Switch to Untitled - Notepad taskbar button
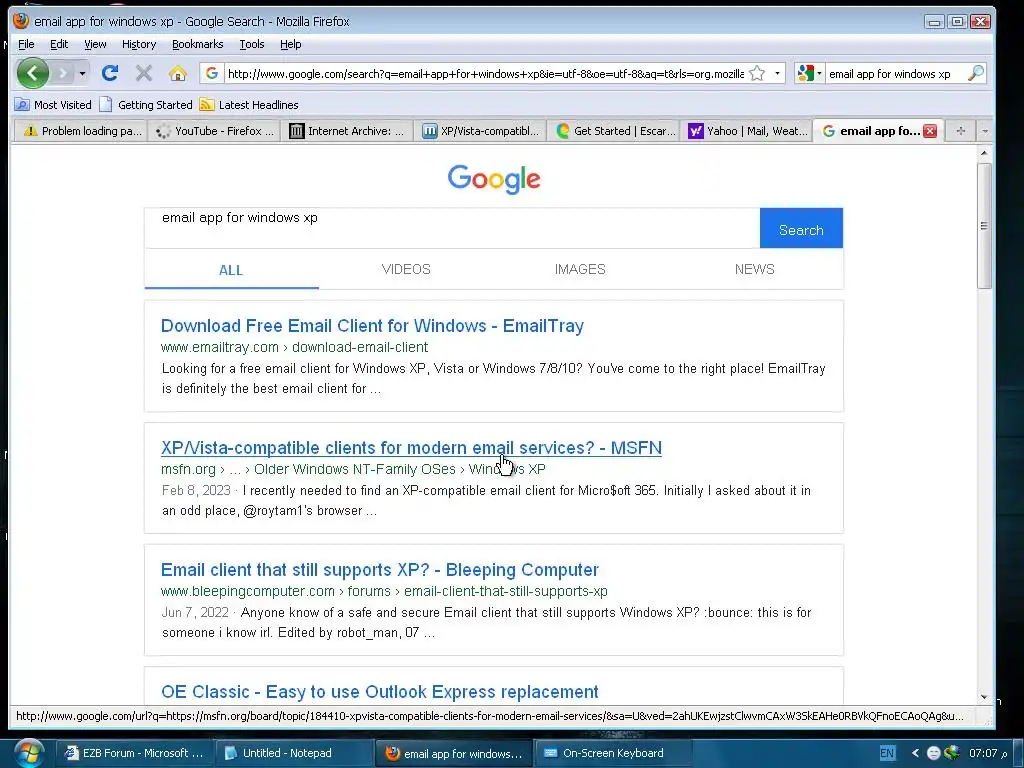1024x768 pixels. [x=294, y=753]
